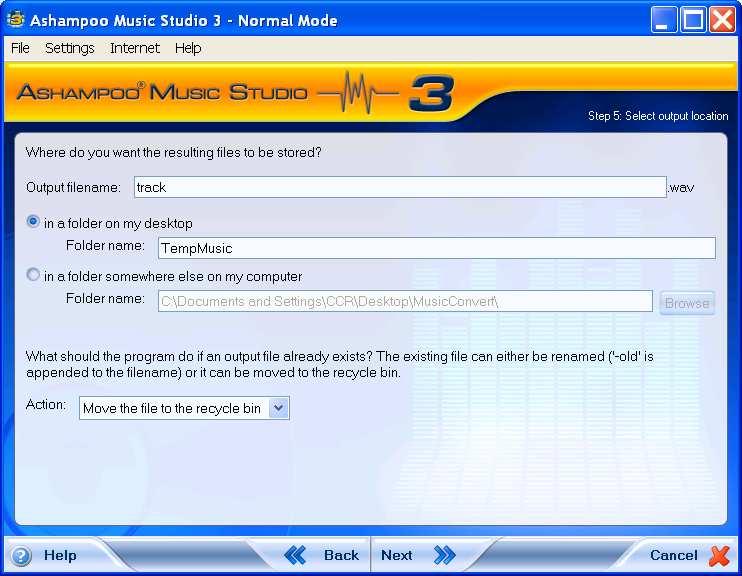Open the Help menu in menu bar

pyautogui.click(x=188, y=48)
